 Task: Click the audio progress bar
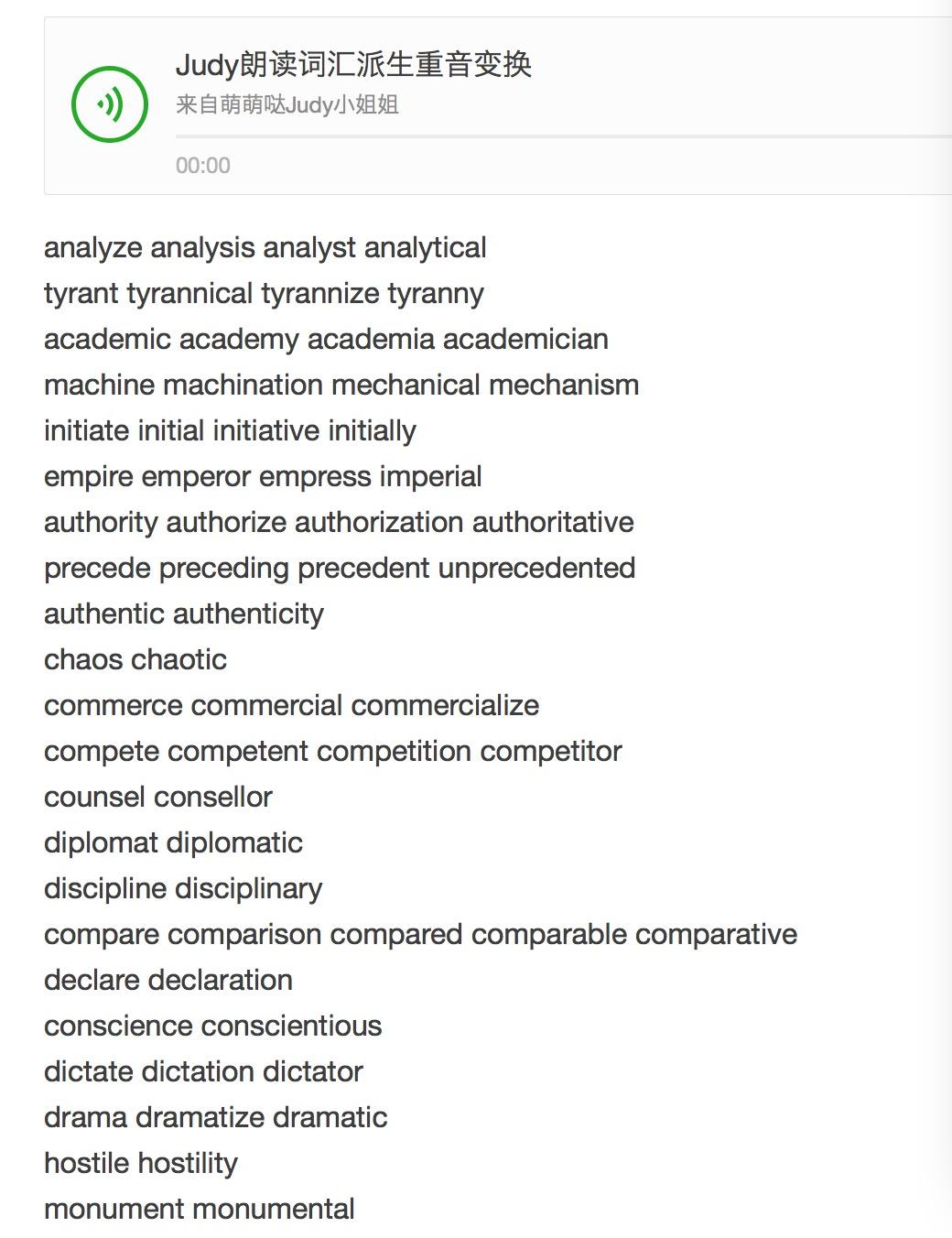point(563,136)
